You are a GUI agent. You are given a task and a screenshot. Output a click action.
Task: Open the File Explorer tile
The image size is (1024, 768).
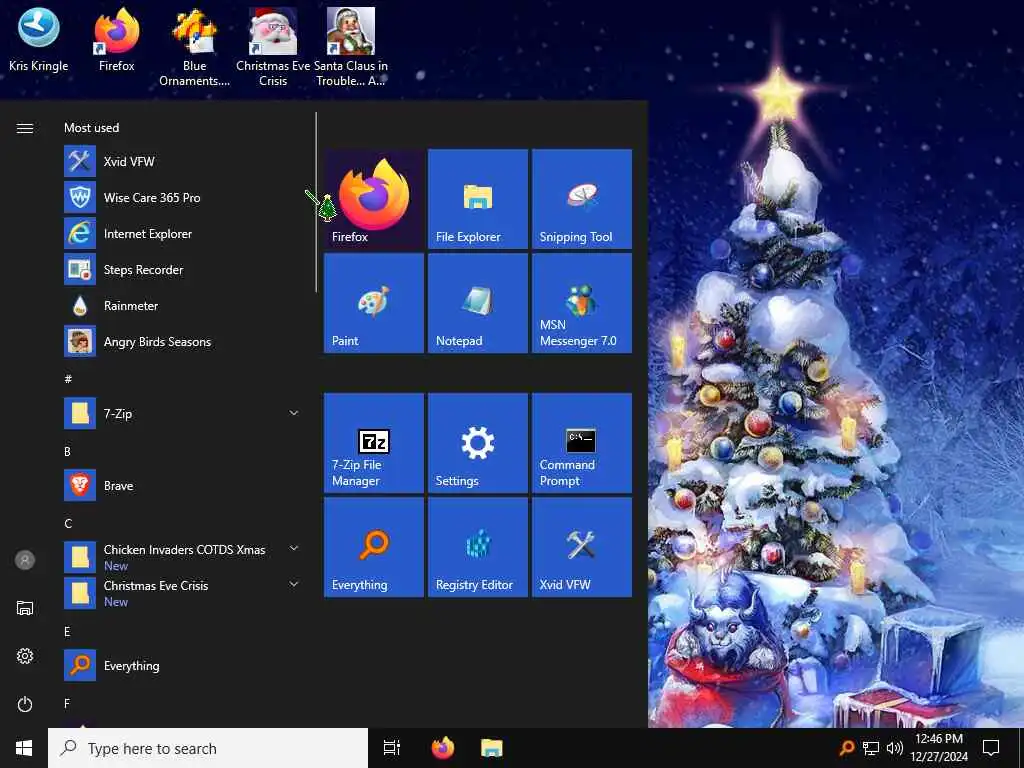click(477, 199)
